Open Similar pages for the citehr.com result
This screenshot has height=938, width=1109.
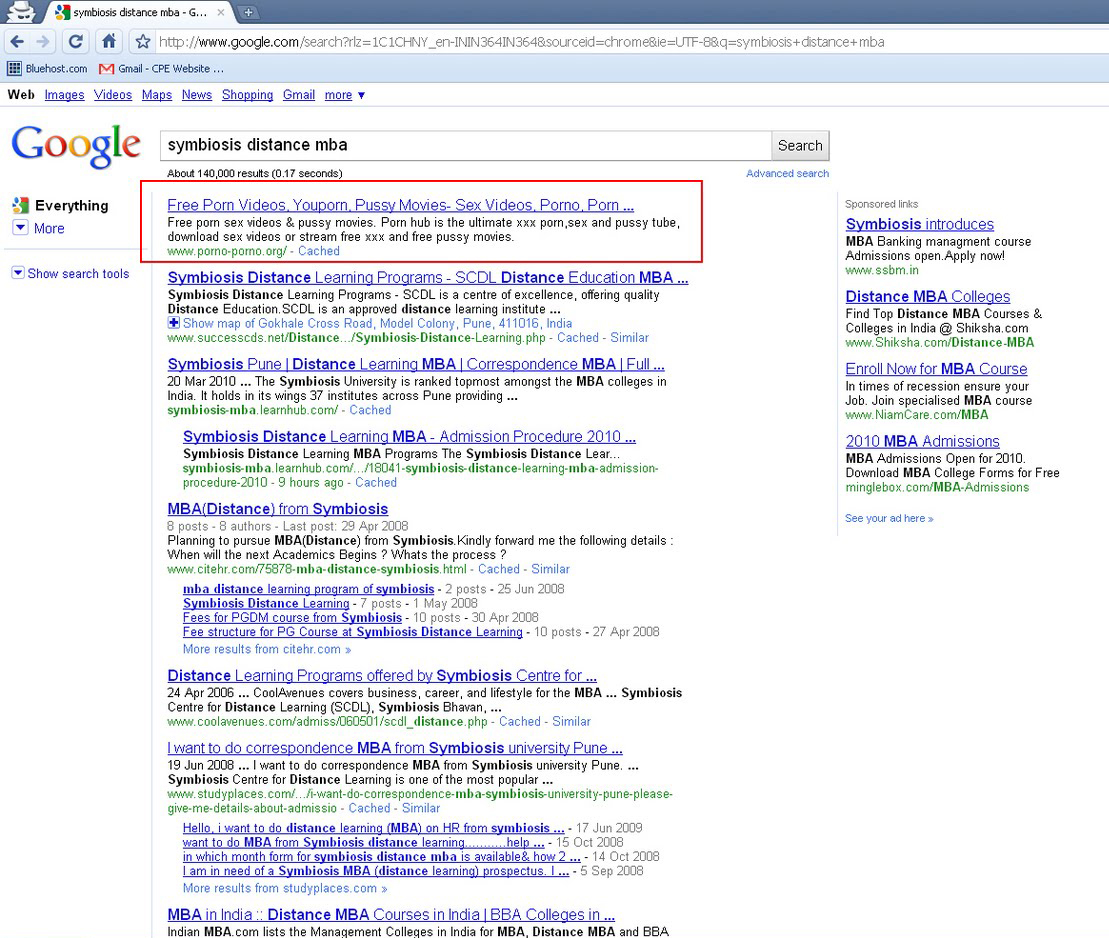click(x=550, y=569)
